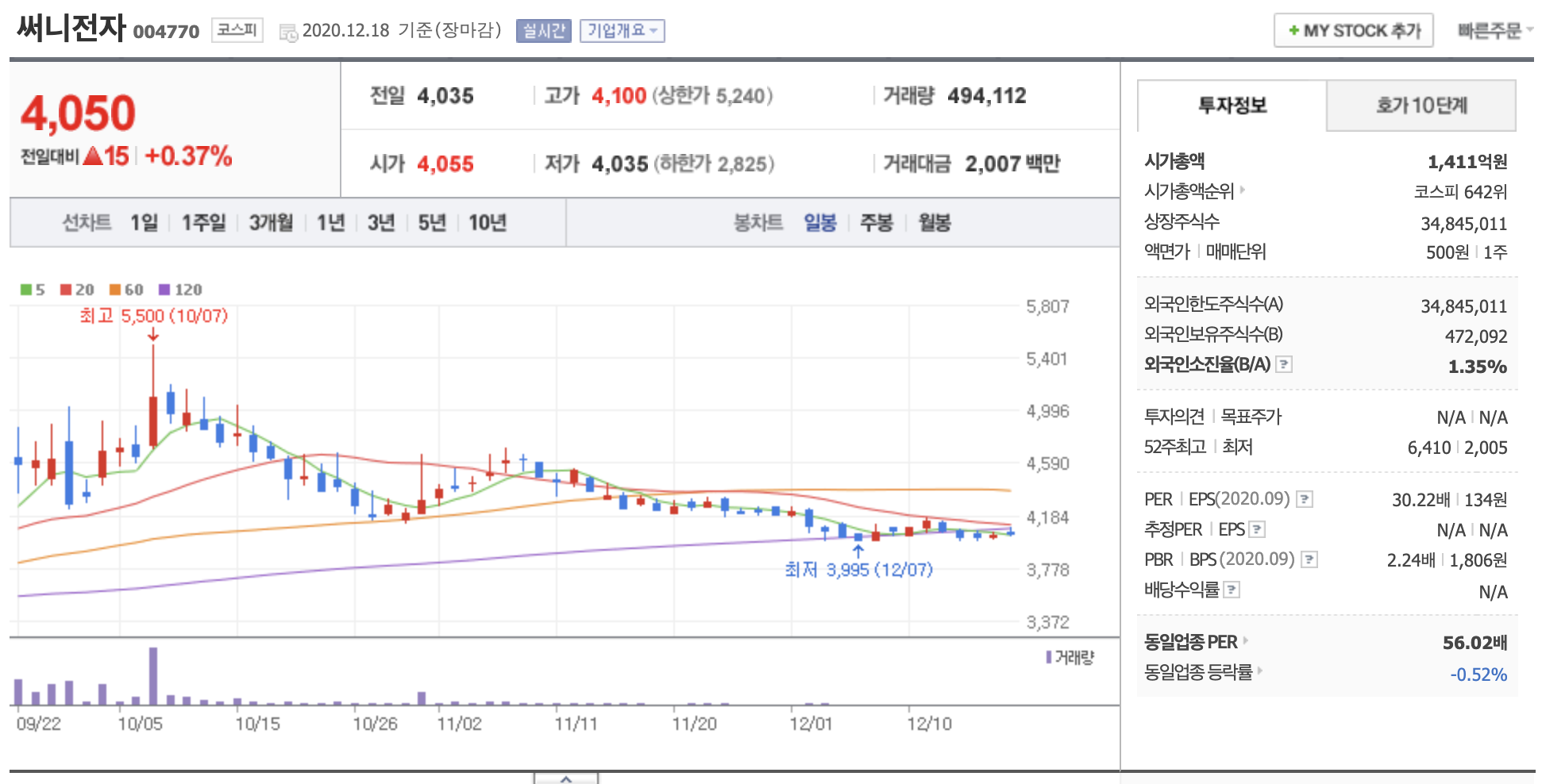The width and height of the screenshot is (1542, 784).
Task: Expand the arrow next to 동일업종 PER
Action: [x=1246, y=640]
